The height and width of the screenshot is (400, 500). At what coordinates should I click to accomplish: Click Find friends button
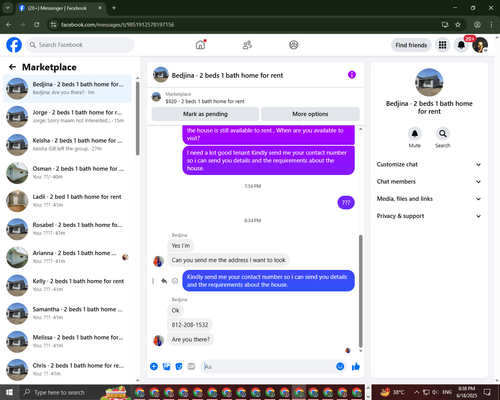pyautogui.click(x=411, y=45)
